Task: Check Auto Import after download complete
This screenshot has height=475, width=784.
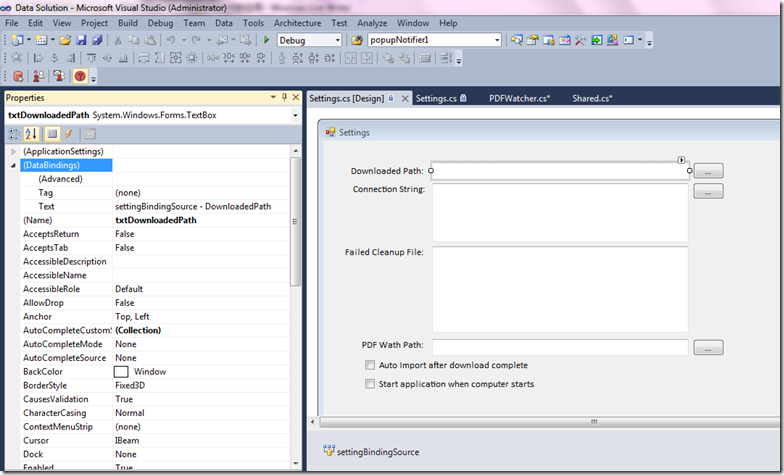Action: tap(370, 365)
